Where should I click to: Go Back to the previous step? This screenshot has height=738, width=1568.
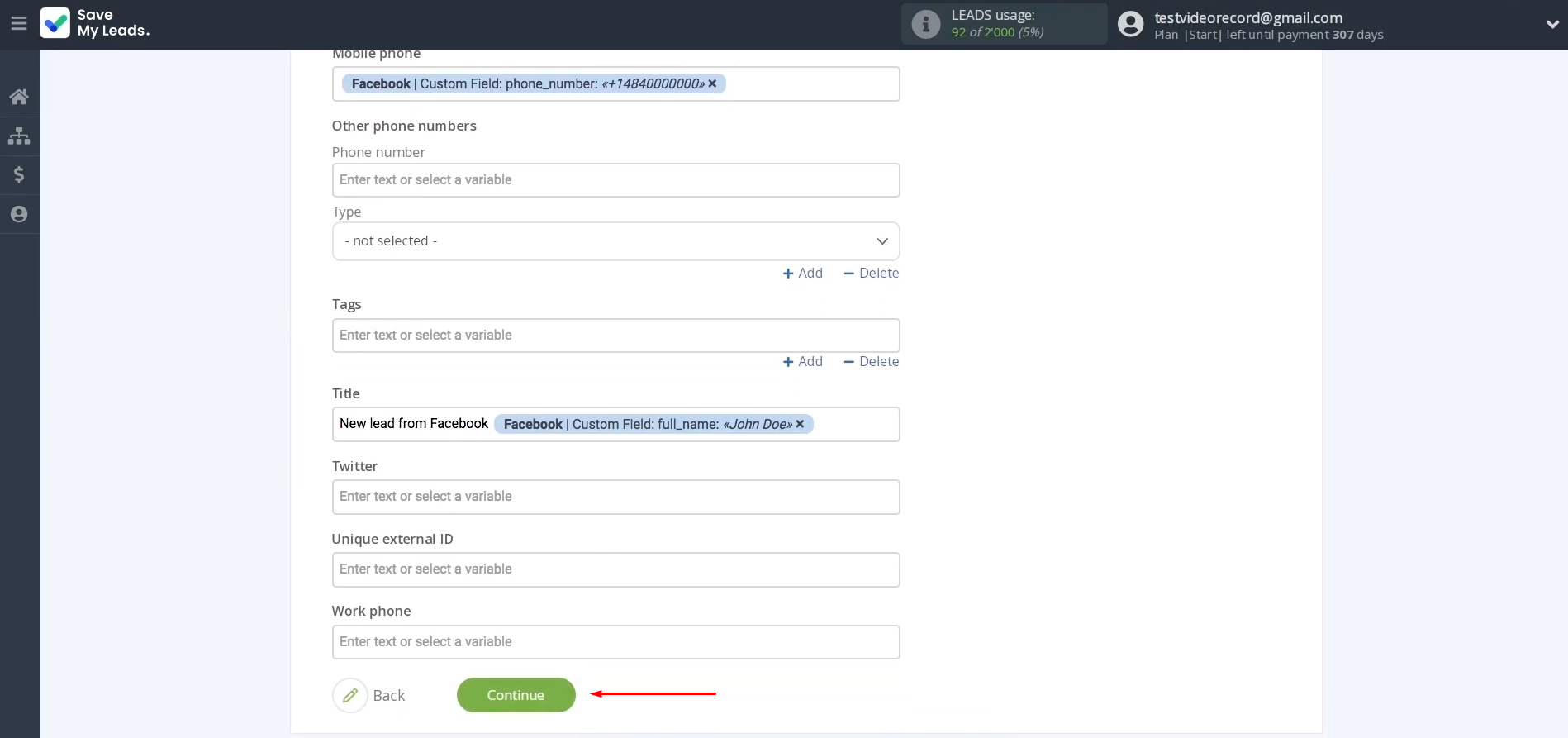click(x=389, y=696)
